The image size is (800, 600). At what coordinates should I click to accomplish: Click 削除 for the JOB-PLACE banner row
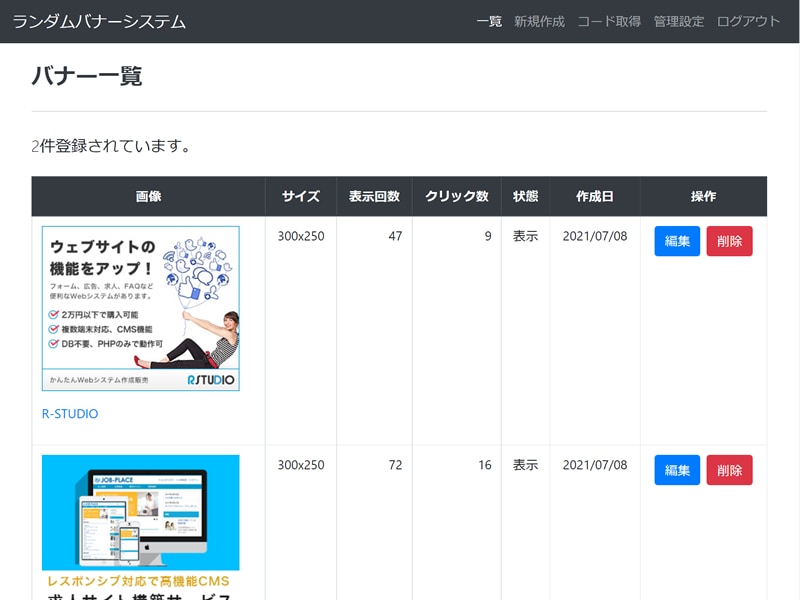(x=729, y=470)
